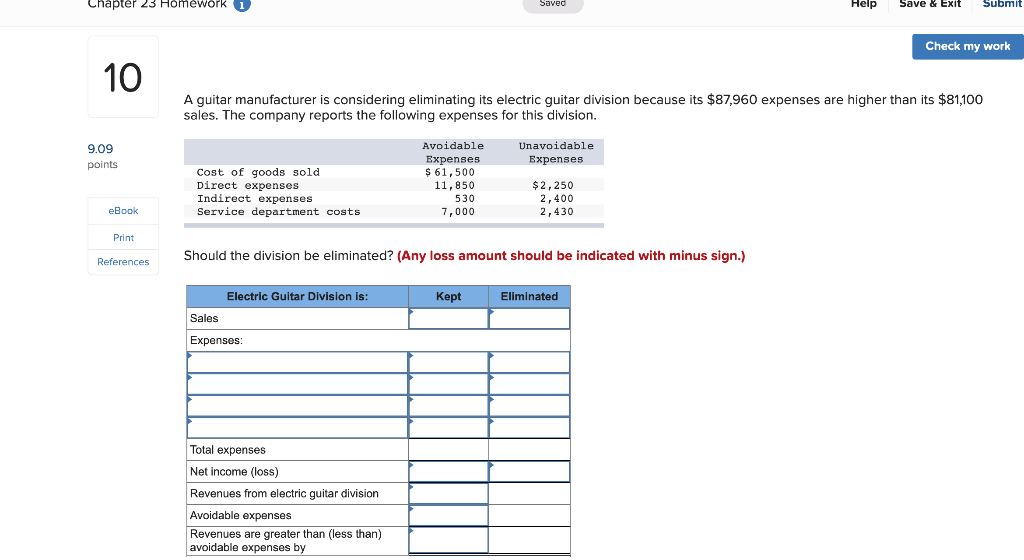Click the Total expenses row label
This screenshot has height=560, width=1024.
pos(227,450)
